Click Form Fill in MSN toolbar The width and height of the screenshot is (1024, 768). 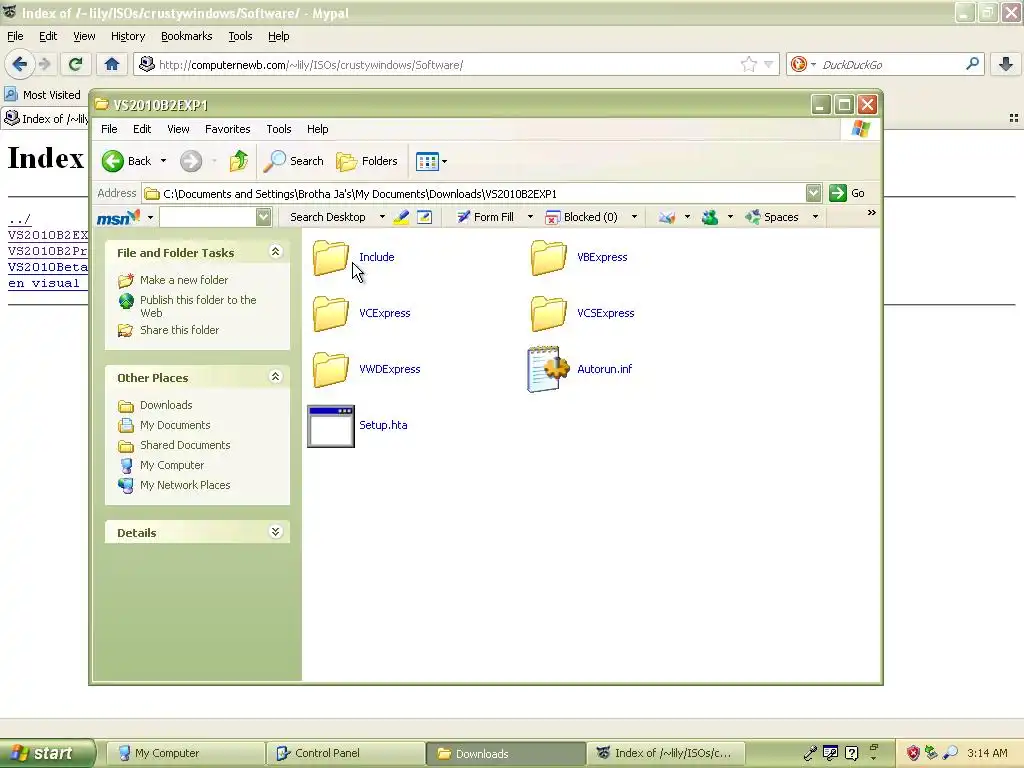coord(485,217)
